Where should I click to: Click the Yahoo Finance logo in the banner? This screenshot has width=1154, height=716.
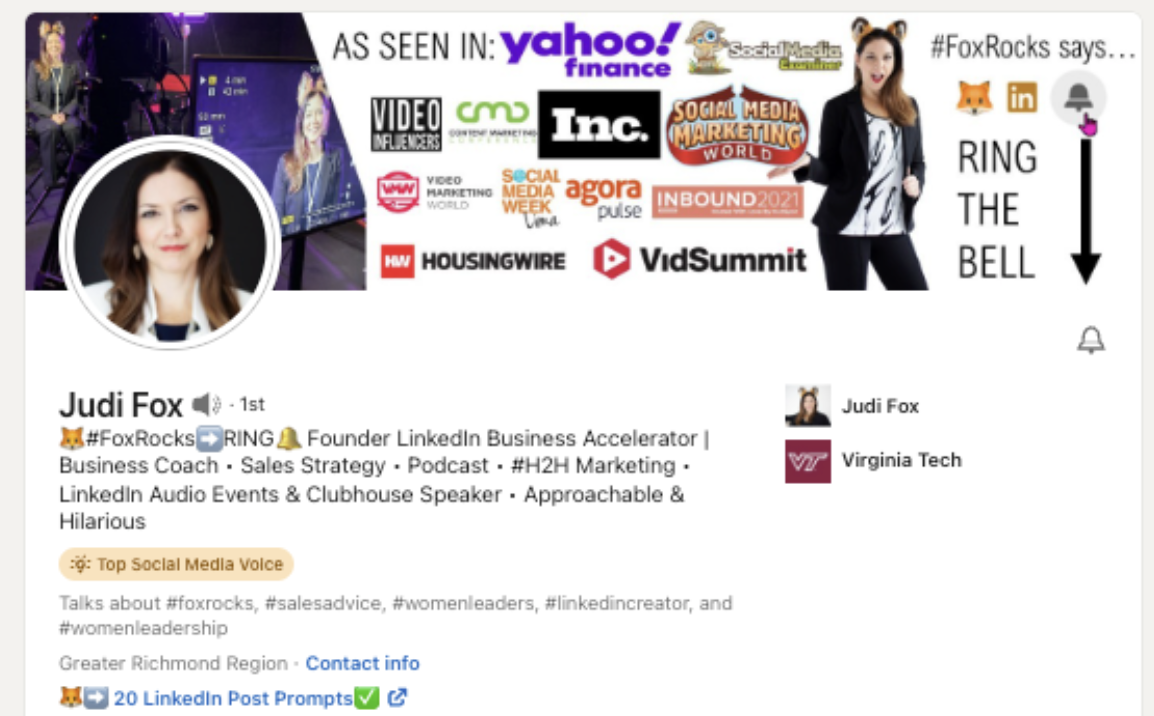(x=590, y=49)
